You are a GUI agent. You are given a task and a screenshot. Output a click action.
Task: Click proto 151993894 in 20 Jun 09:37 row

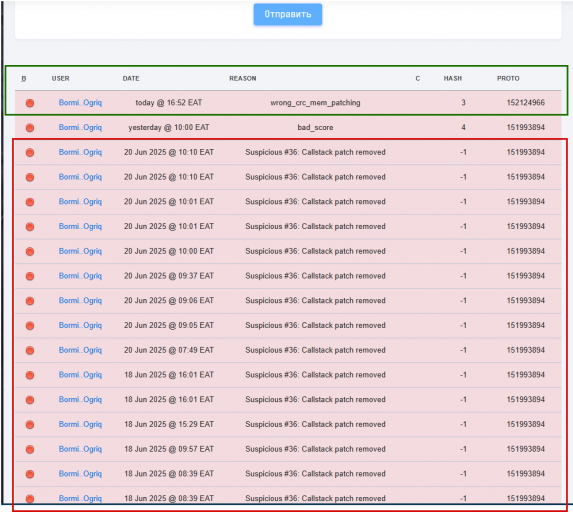[x=525, y=276]
